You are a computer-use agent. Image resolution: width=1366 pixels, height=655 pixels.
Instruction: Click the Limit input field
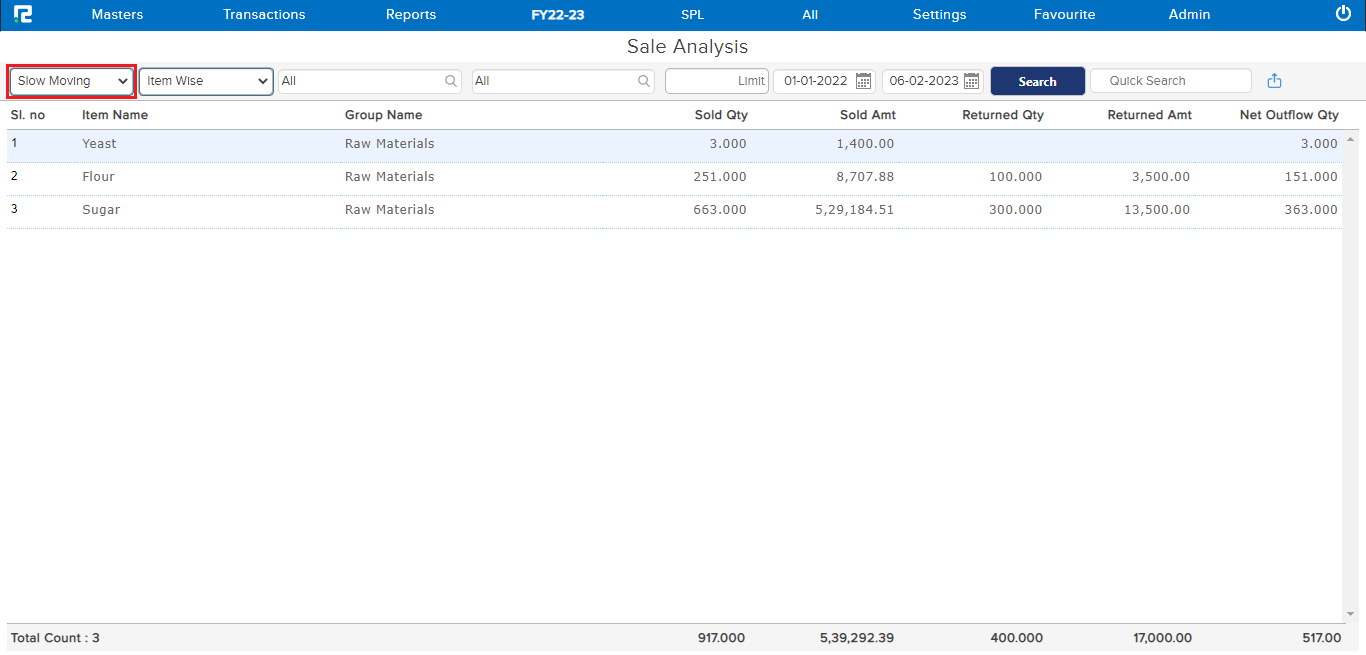[716, 81]
